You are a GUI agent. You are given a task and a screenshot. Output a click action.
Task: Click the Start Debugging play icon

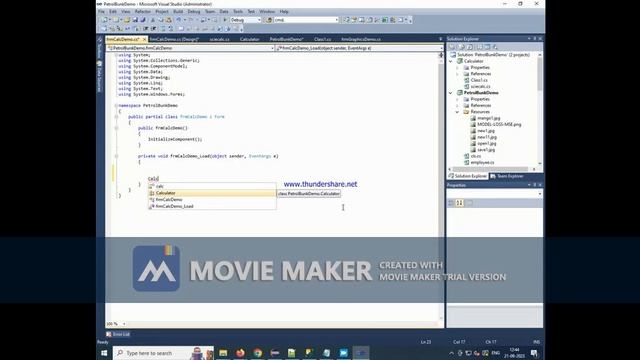[x=224, y=20]
